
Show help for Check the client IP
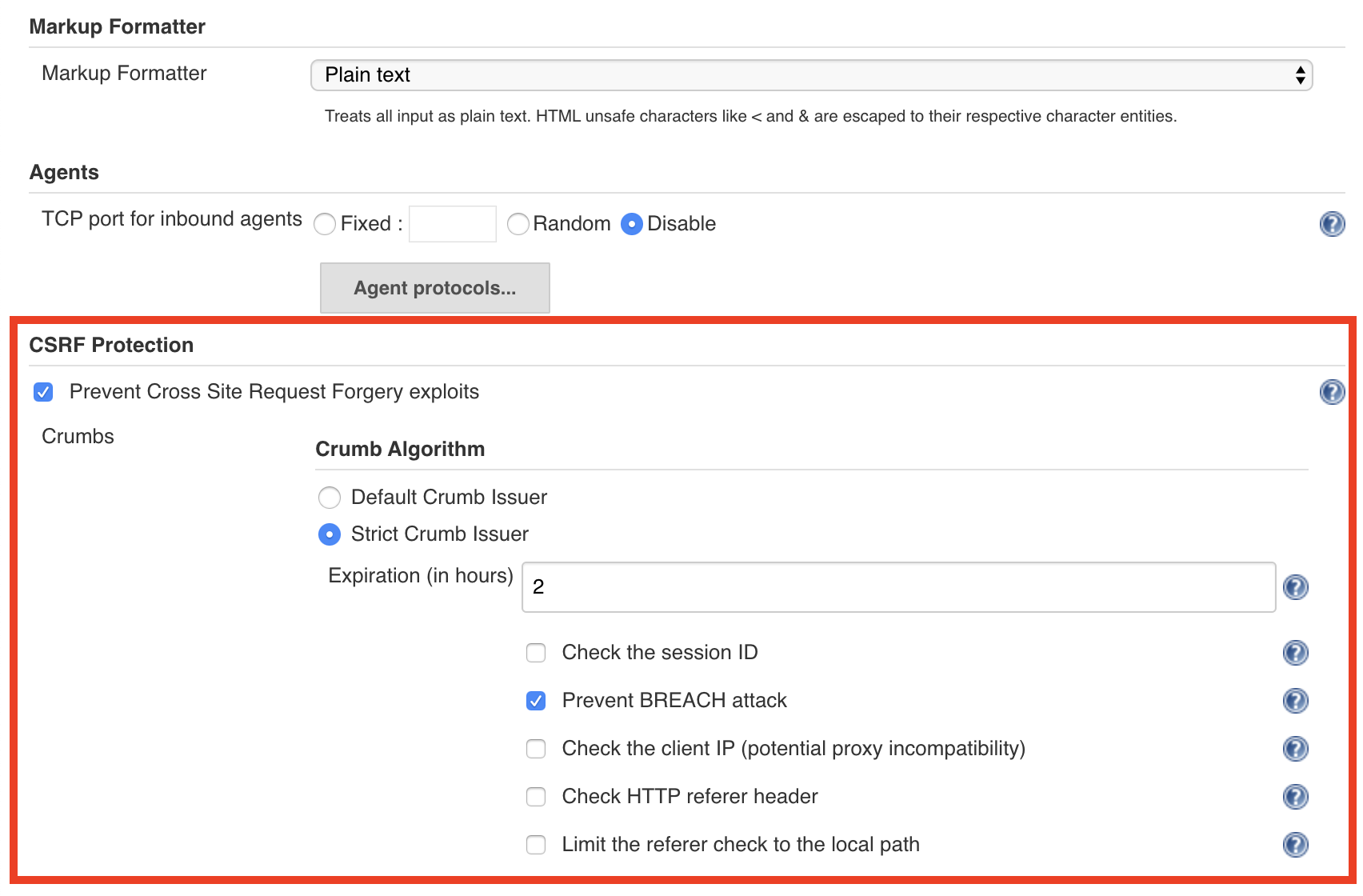(x=1295, y=749)
